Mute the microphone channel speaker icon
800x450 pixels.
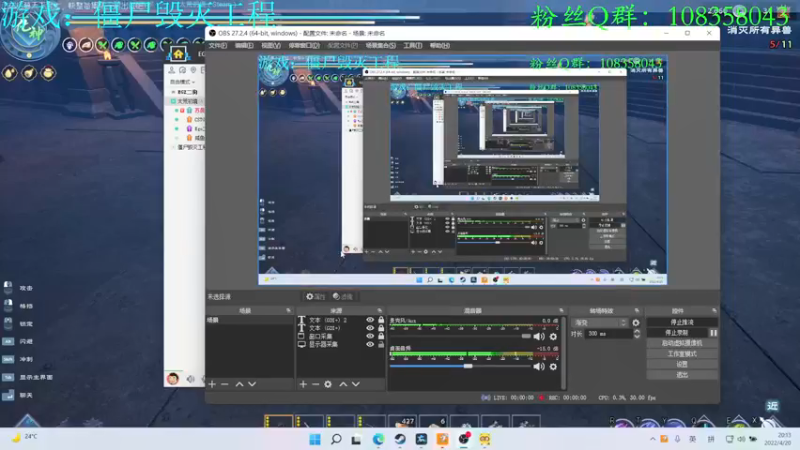[x=539, y=336]
